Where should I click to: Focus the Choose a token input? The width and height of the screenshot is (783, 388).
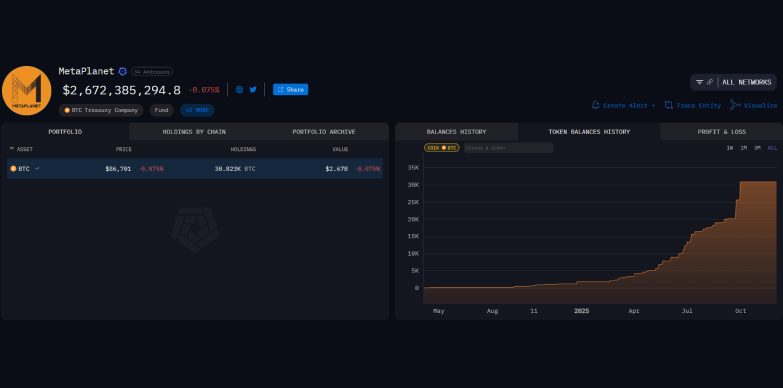[x=508, y=148]
